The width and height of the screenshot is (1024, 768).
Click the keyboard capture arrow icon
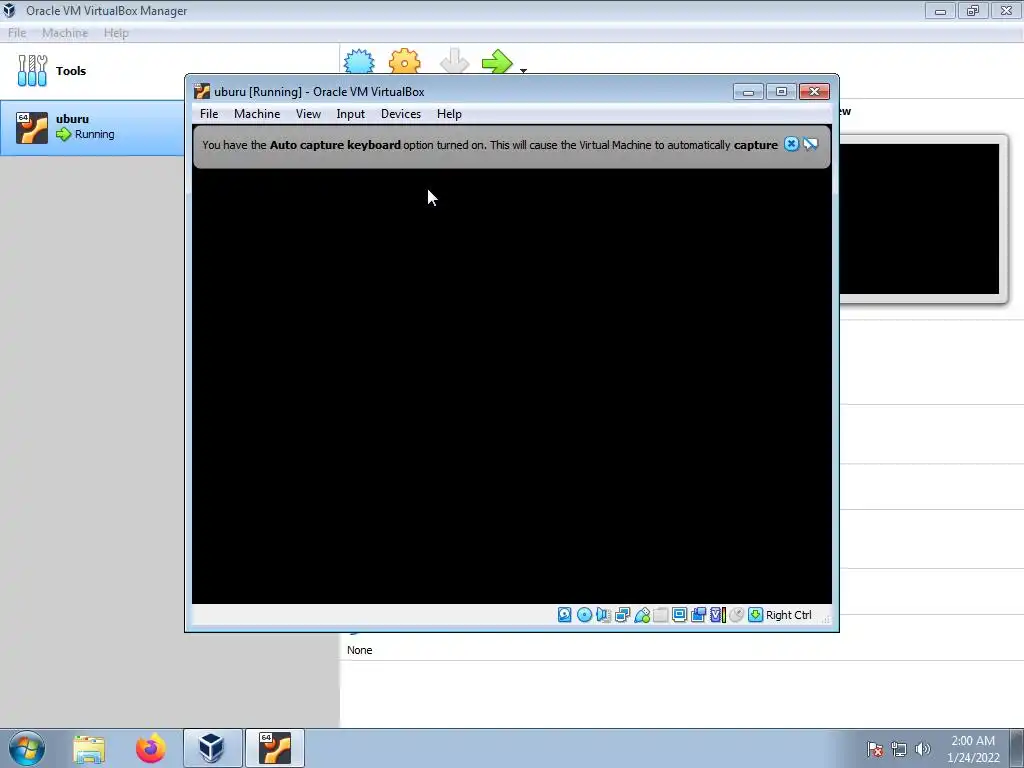click(x=756, y=615)
